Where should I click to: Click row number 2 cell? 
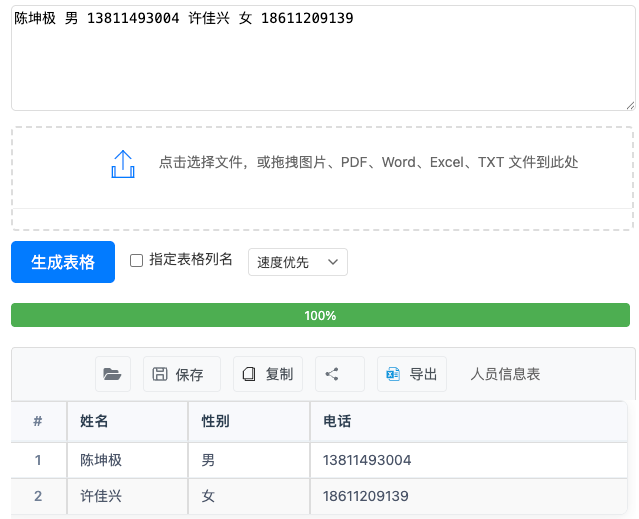[38, 496]
